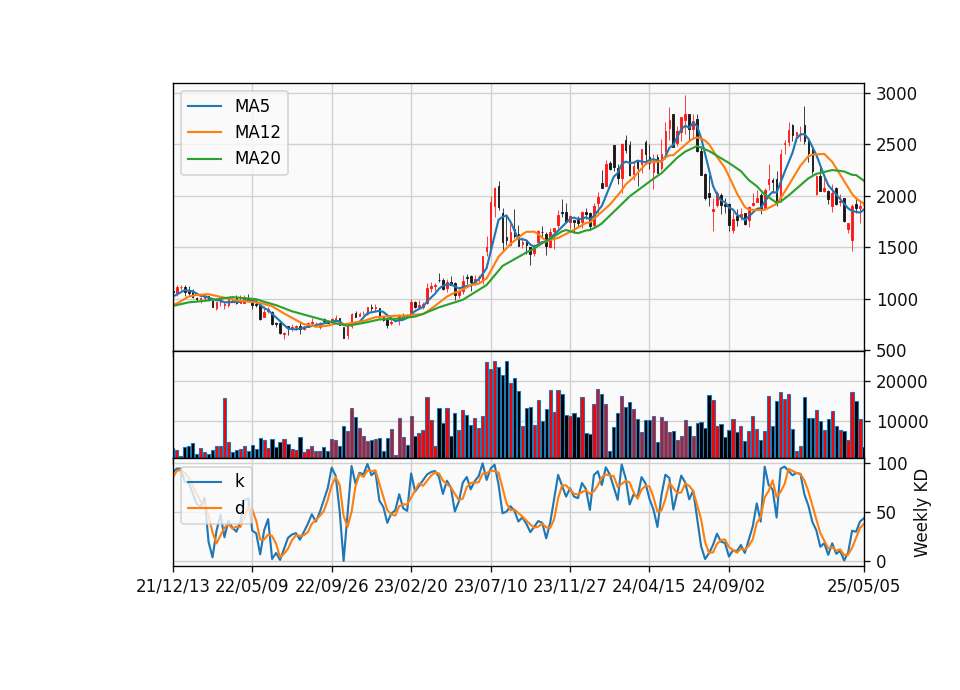Click the 3000 price axis label
The width and height of the screenshot is (960, 690).
click(x=896, y=94)
